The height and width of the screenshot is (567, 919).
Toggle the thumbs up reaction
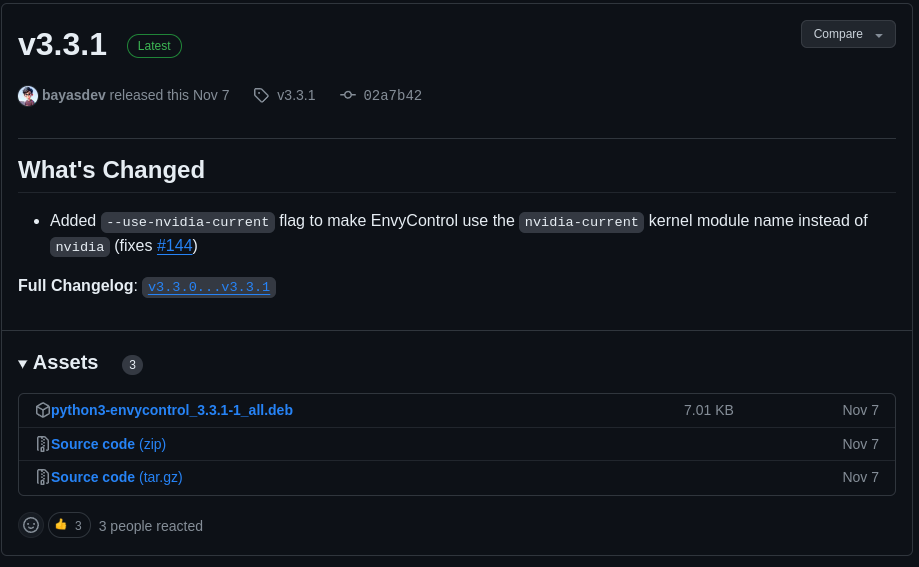point(69,525)
